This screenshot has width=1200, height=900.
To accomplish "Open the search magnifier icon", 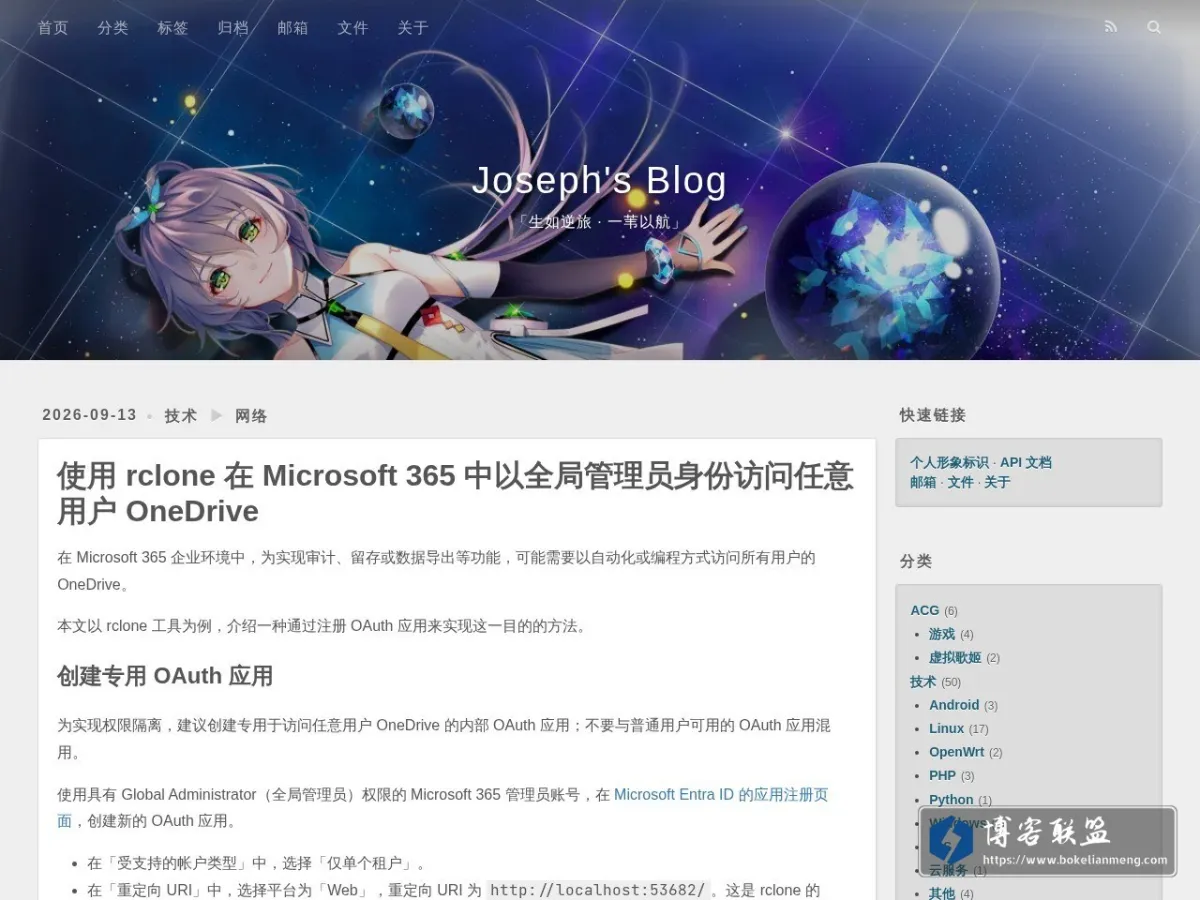I will (1154, 28).
